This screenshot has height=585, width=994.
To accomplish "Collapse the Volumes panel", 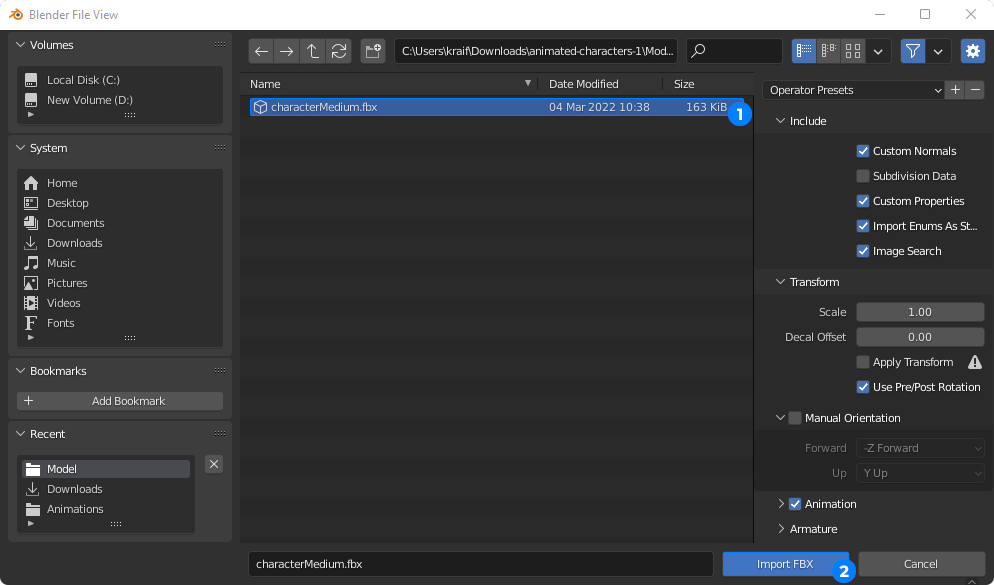I will [x=21, y=45].
